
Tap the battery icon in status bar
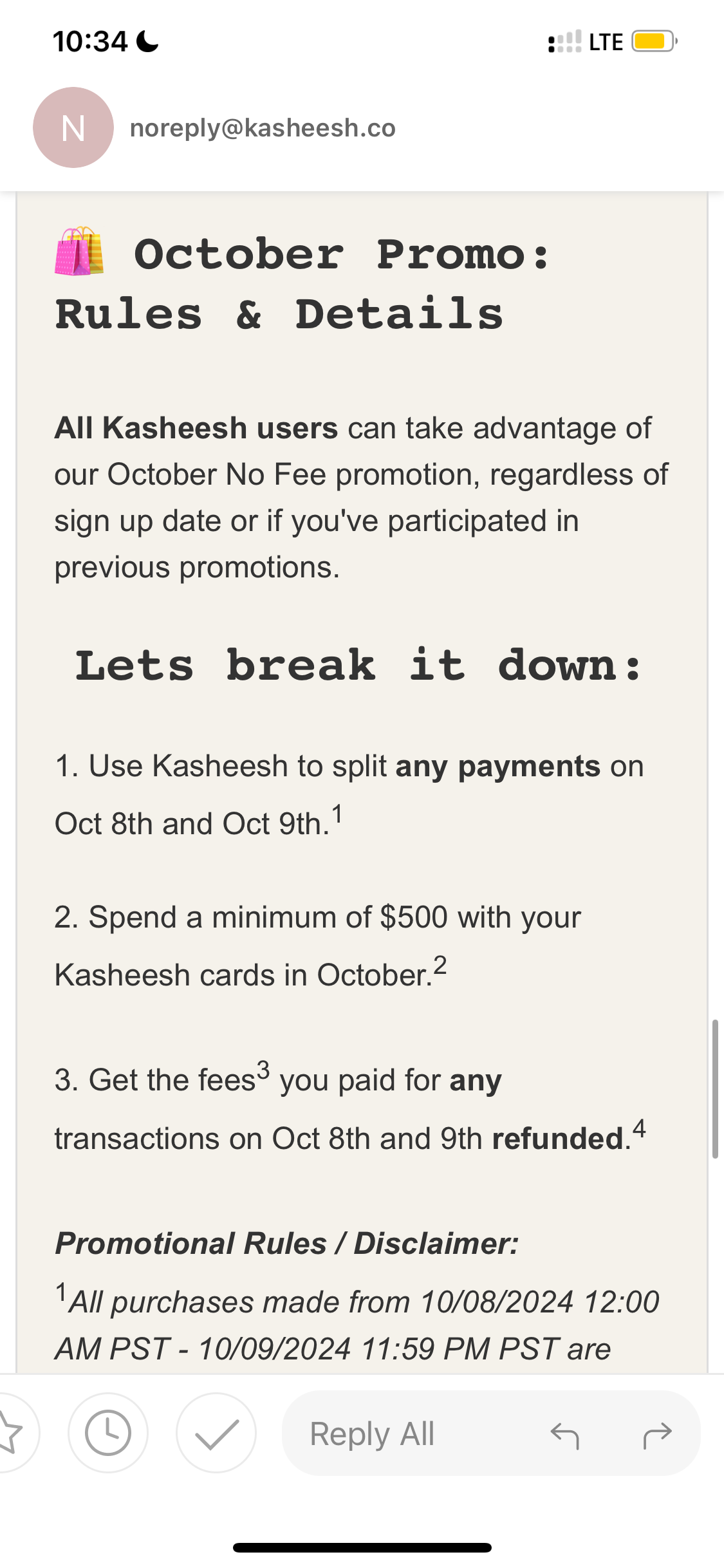tap(654, 42)
